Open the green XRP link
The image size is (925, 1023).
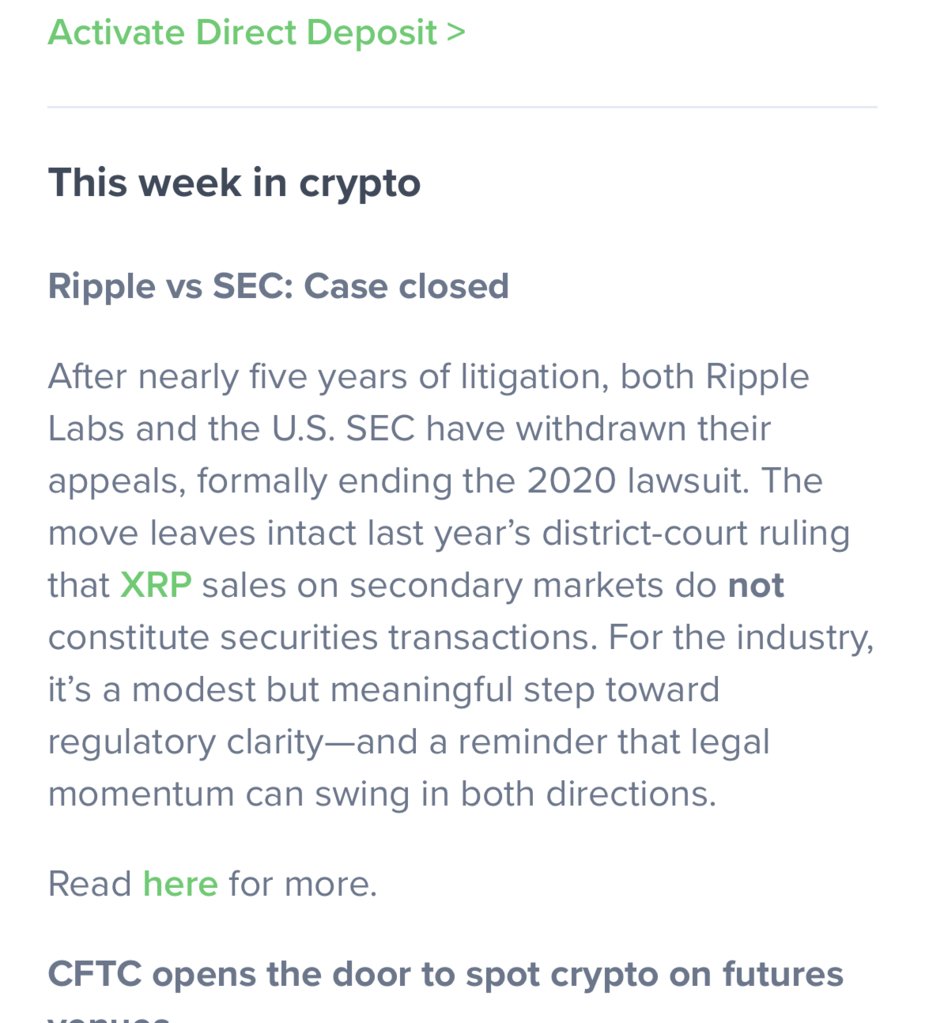[156, 585]
